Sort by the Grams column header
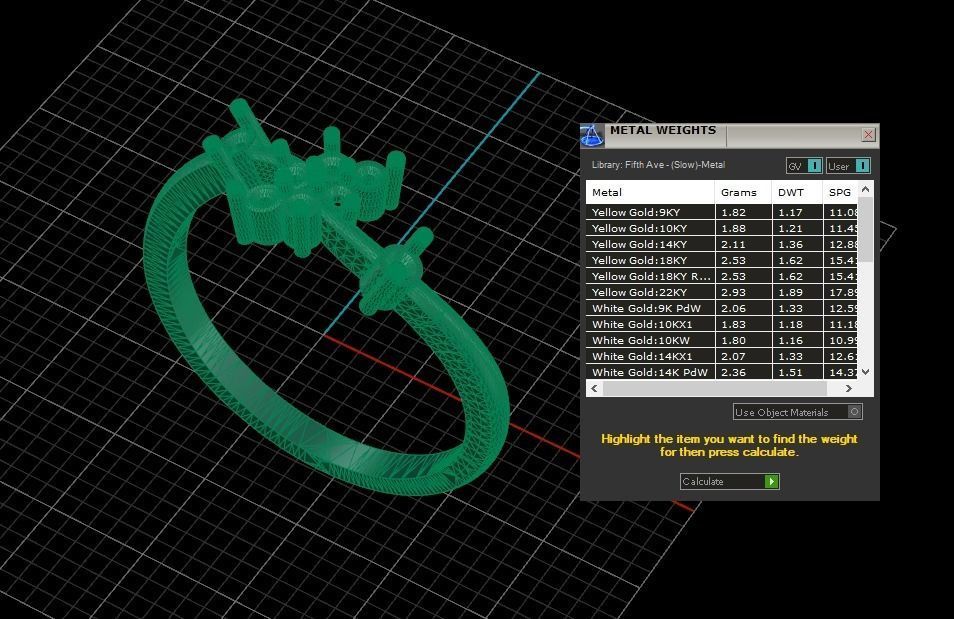This screenshot has height=619, width=954. [743, 192]
